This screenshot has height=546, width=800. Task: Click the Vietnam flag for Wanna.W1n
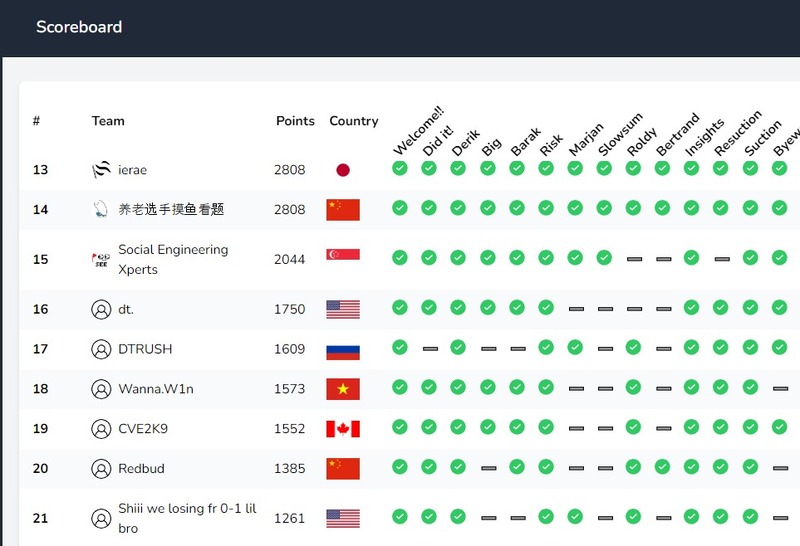343,389
